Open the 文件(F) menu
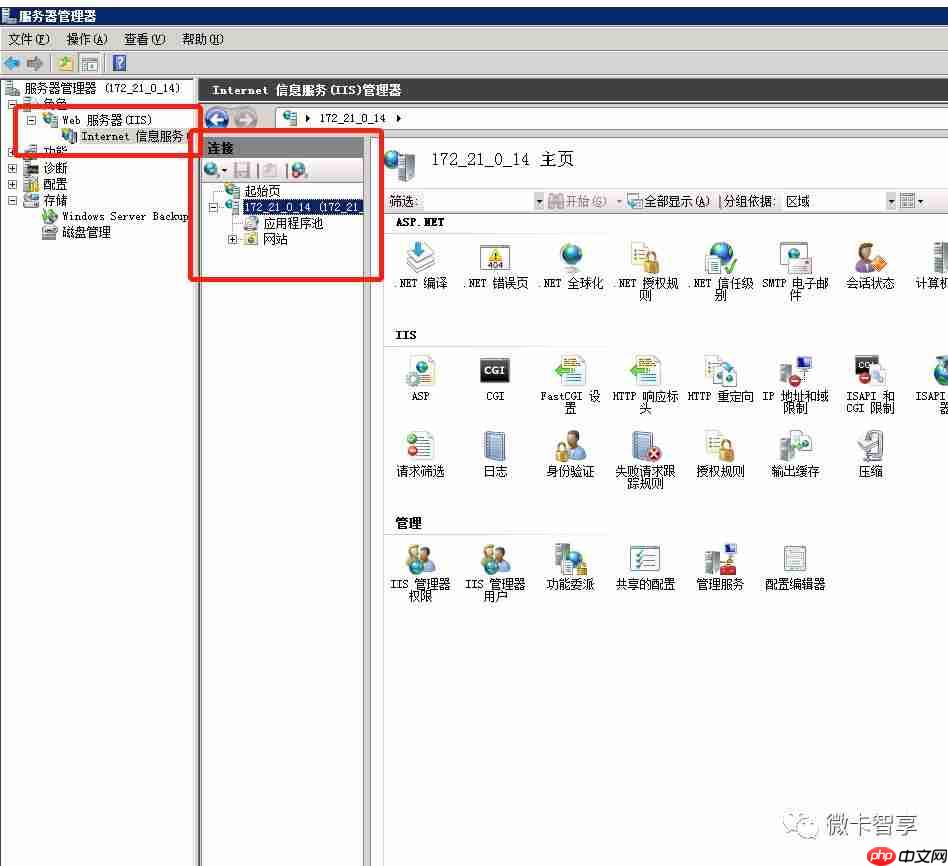This screenshot has height=866, width=948. tap(28, 39)
